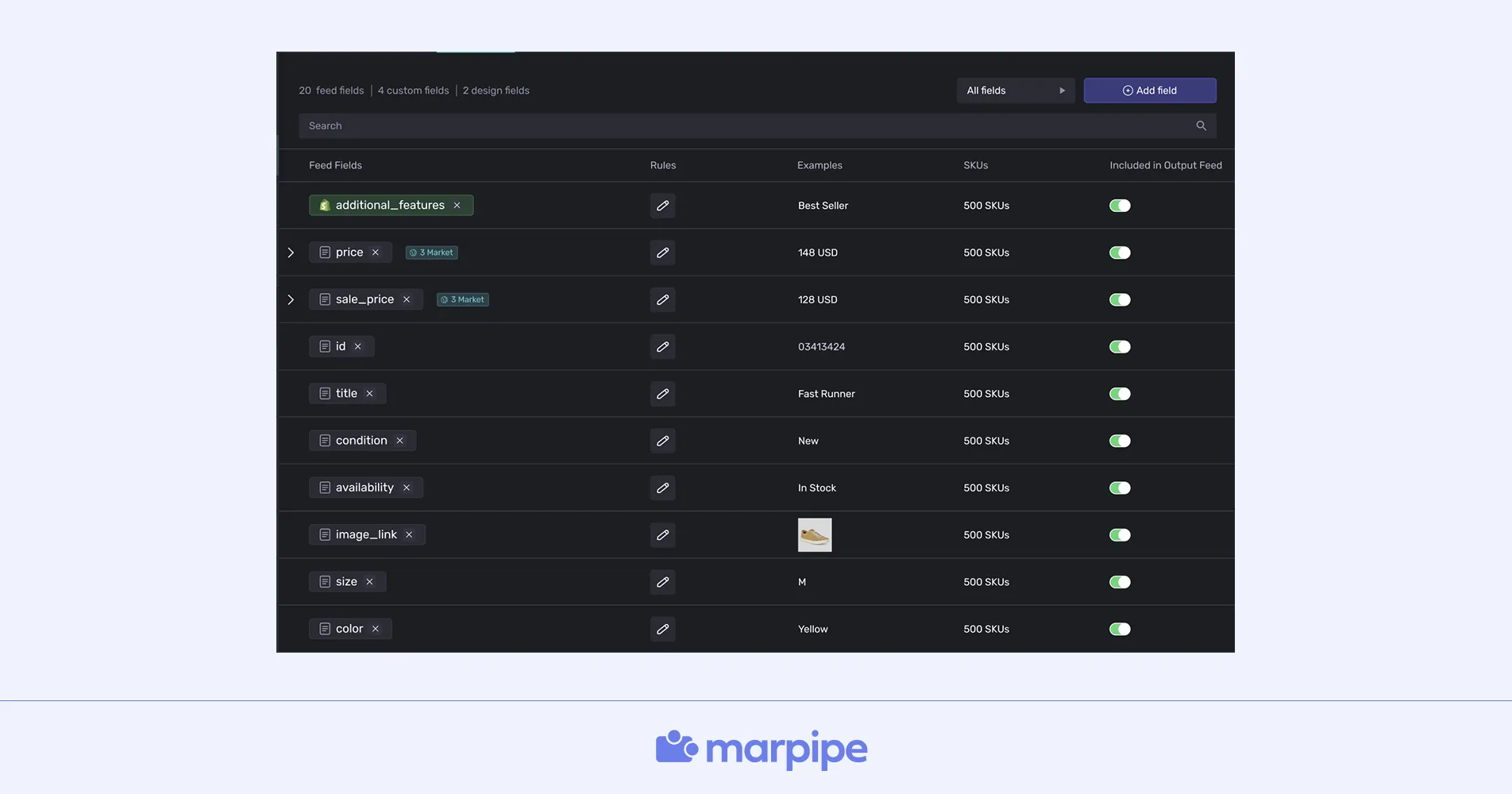Click the search magnifier icon
Screen dimensions: 1512x794
click(1200, 125)
